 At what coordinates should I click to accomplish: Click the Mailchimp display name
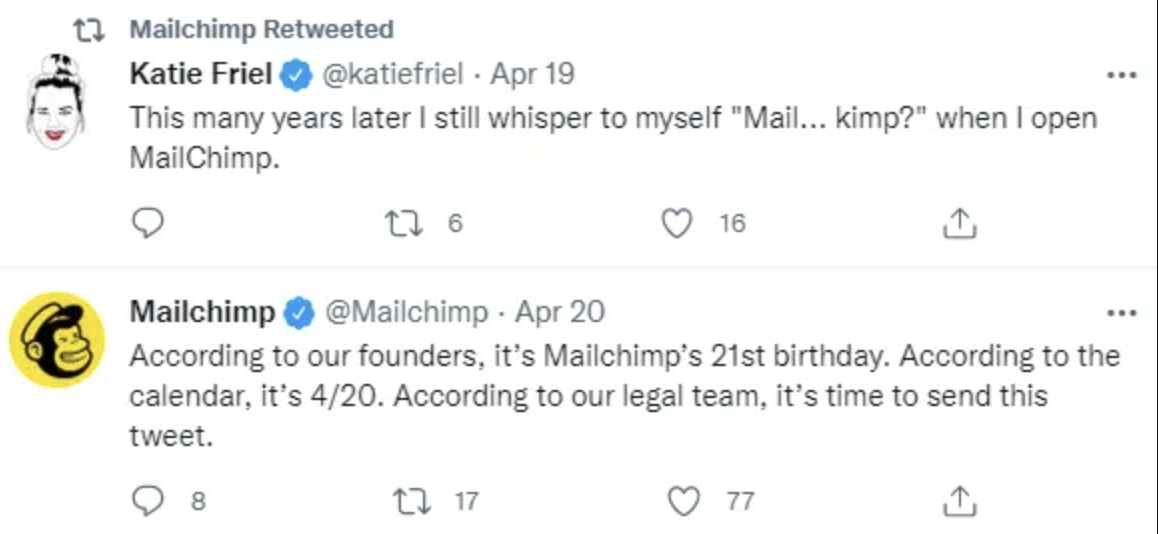coord(202,312)
